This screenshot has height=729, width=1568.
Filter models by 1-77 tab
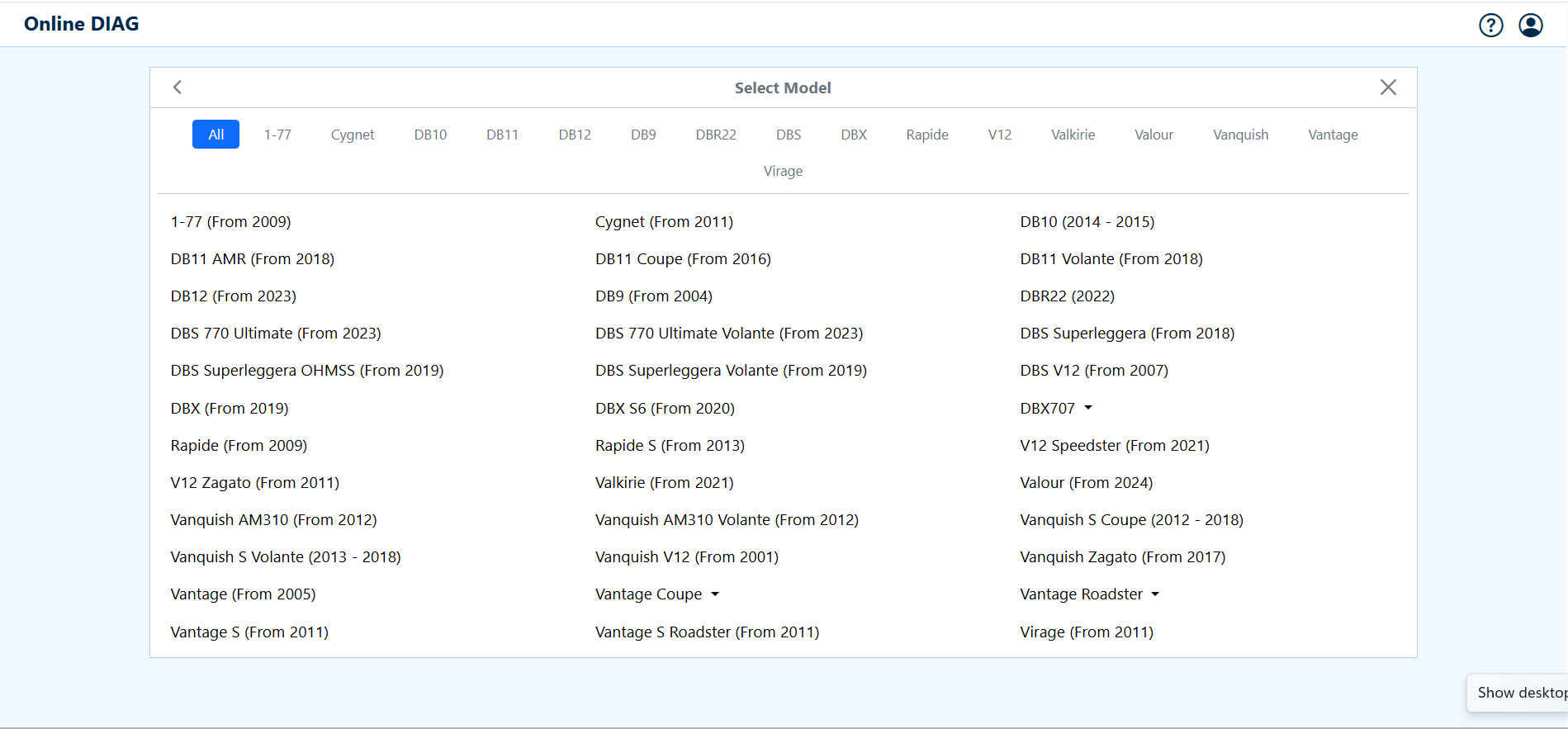tap(277, 135)
